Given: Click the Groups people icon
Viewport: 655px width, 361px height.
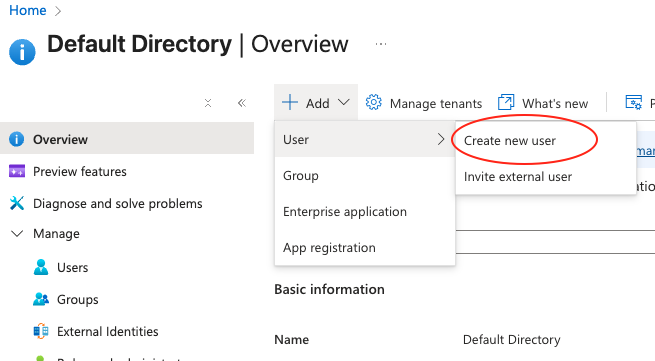Looking at the screenshot, I should 41,299.
